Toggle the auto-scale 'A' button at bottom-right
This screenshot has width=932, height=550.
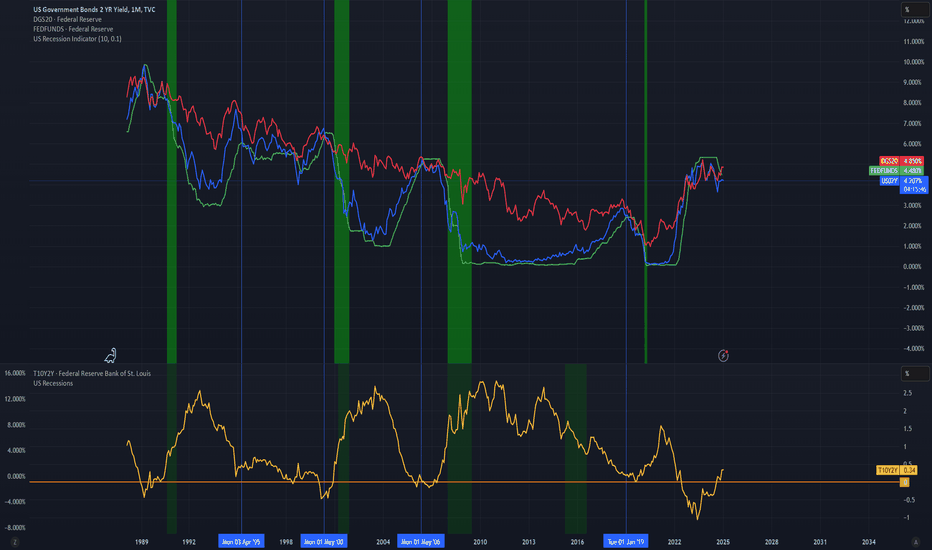coord(916,542)
